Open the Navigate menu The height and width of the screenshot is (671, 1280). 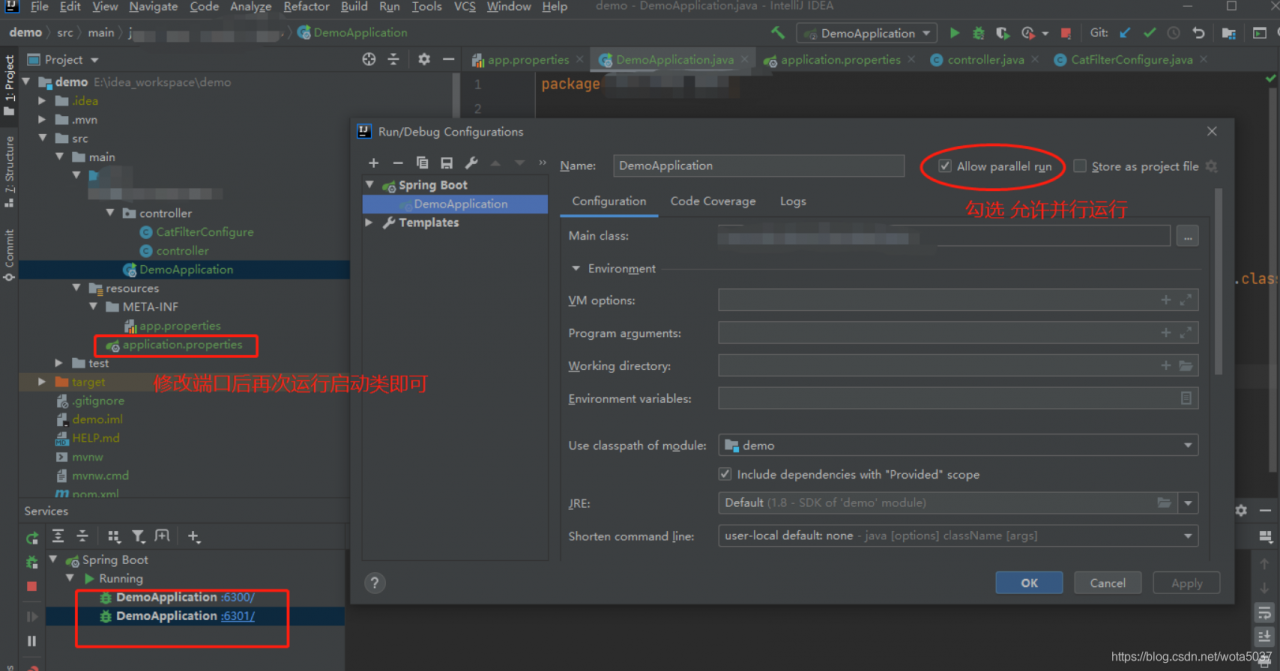coord(153,7)
